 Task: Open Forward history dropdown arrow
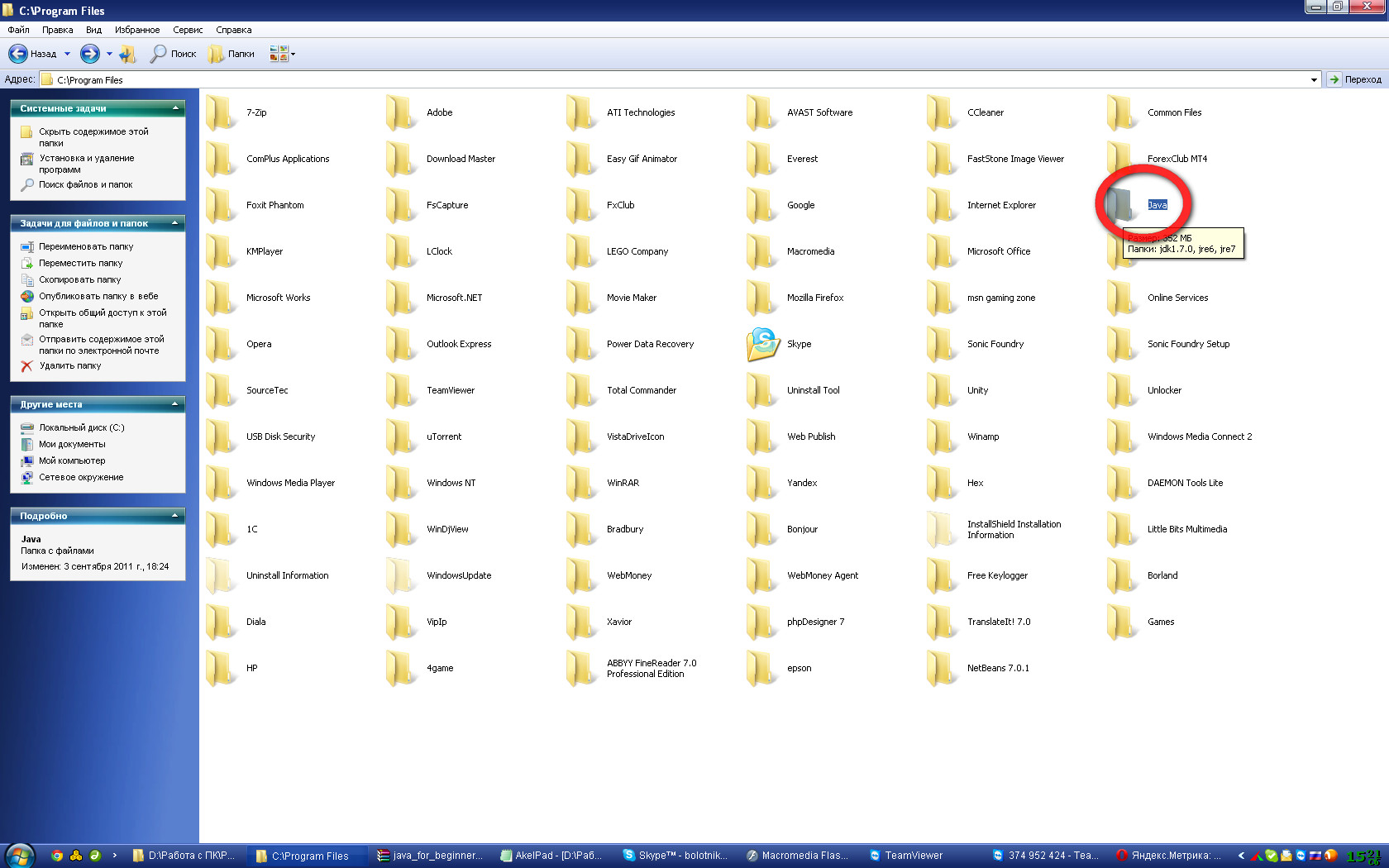pyautogui.click(x=109, y=54)
